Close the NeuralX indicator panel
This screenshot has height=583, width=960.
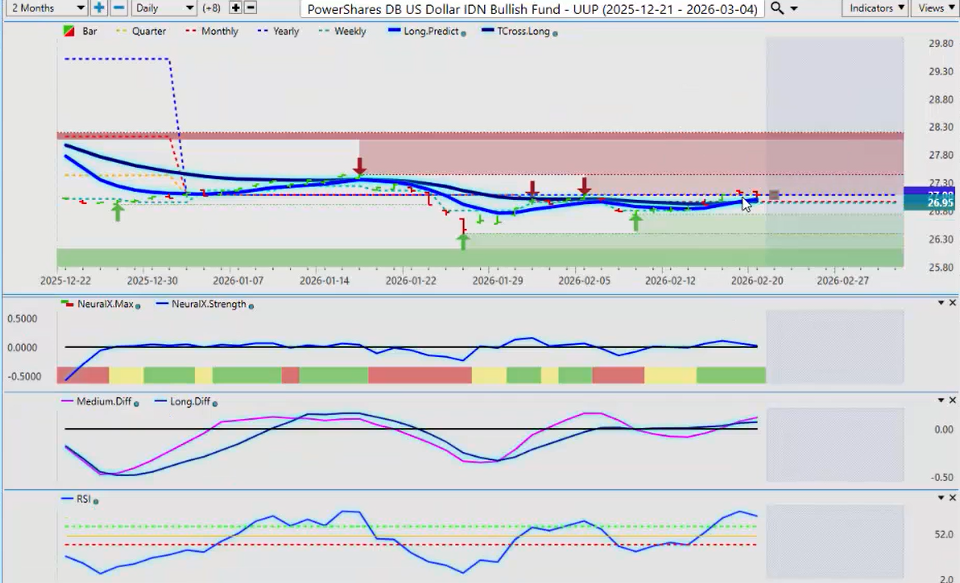(x=952, y=303)
